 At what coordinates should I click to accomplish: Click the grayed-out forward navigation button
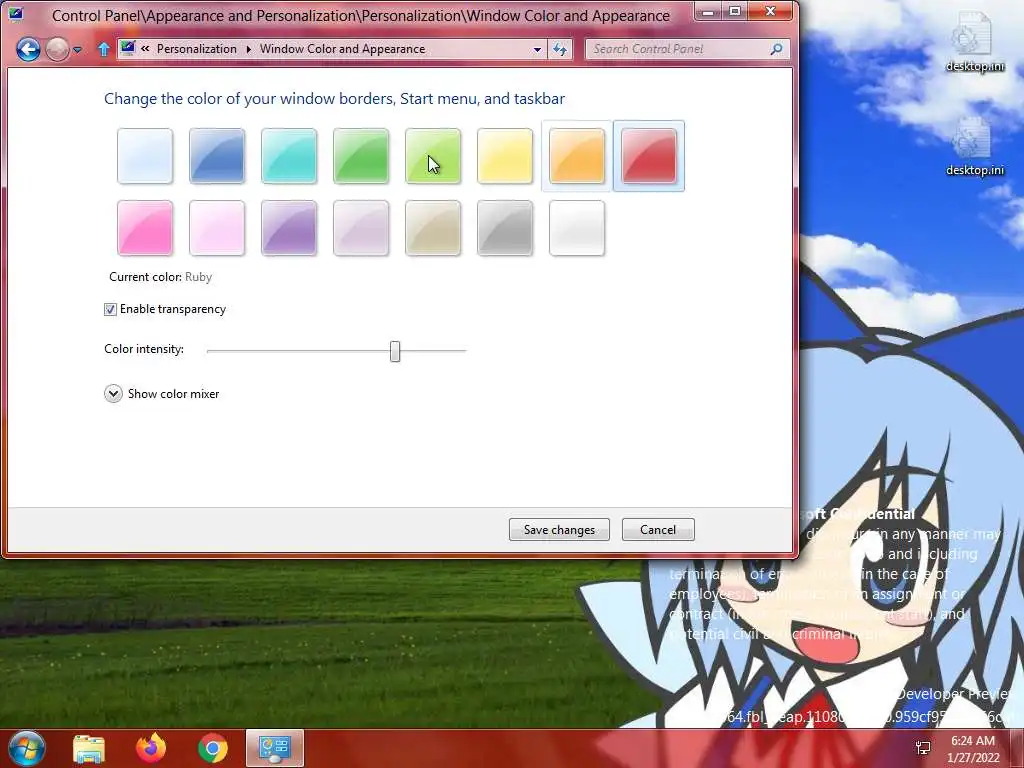[x=57, y=49]
